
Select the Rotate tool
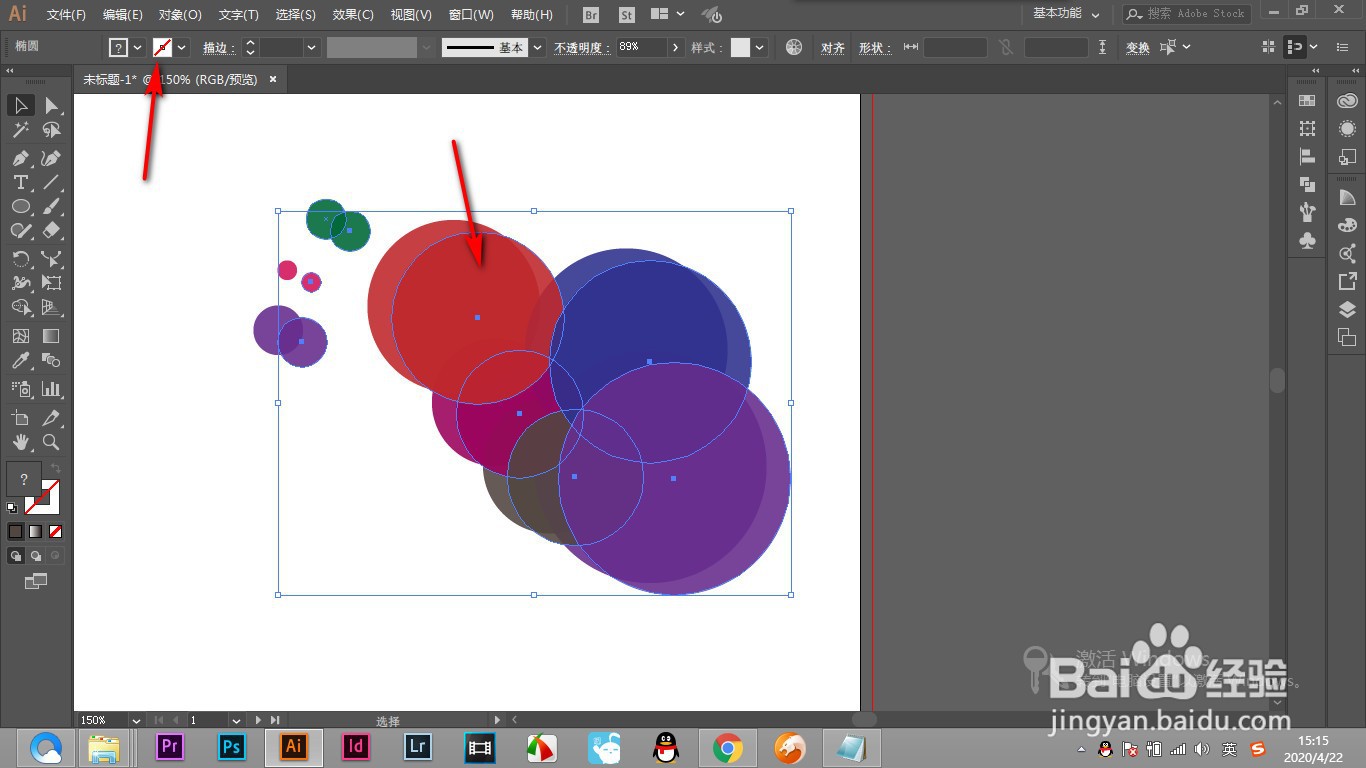[x=20, y=258]
